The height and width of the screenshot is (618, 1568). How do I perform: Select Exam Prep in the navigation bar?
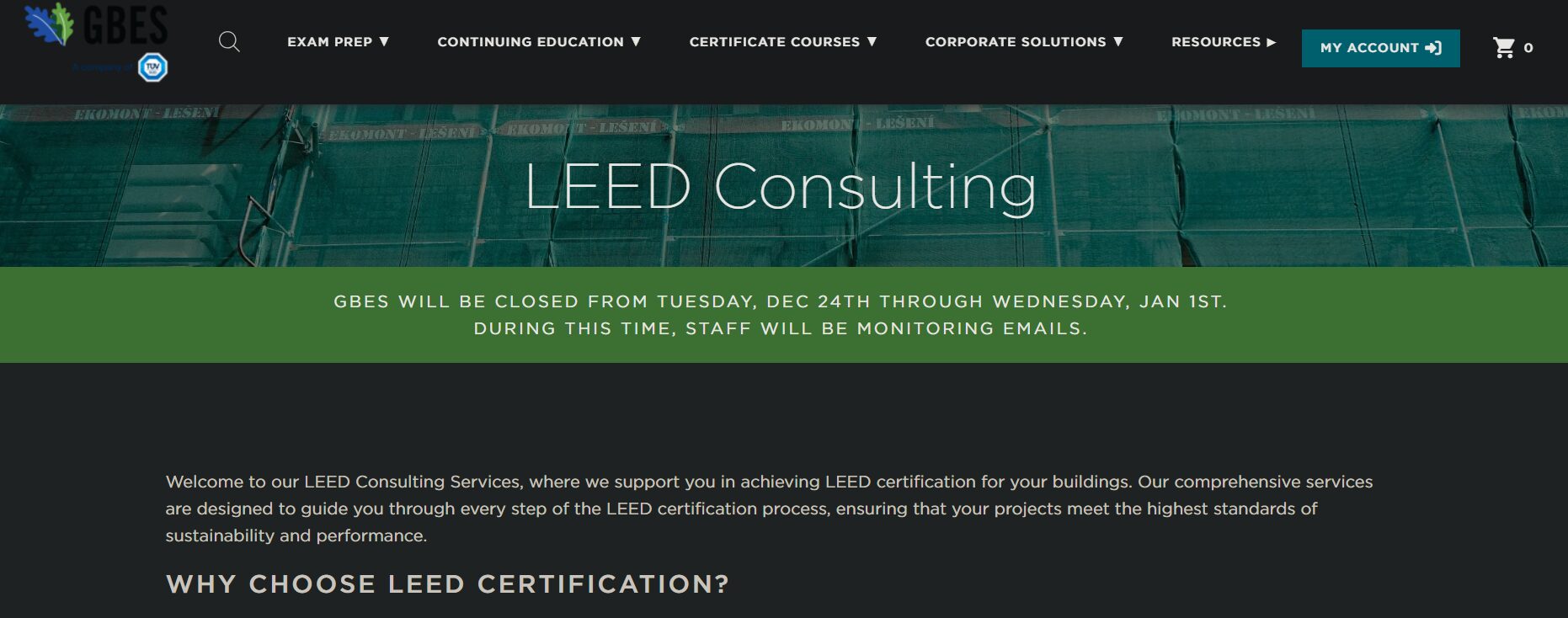click(330, 41)
